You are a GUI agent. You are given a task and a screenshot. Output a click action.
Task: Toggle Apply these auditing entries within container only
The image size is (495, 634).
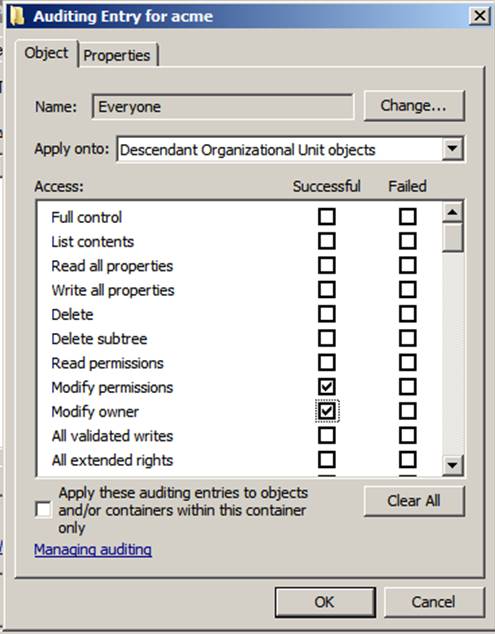point(43,509)
